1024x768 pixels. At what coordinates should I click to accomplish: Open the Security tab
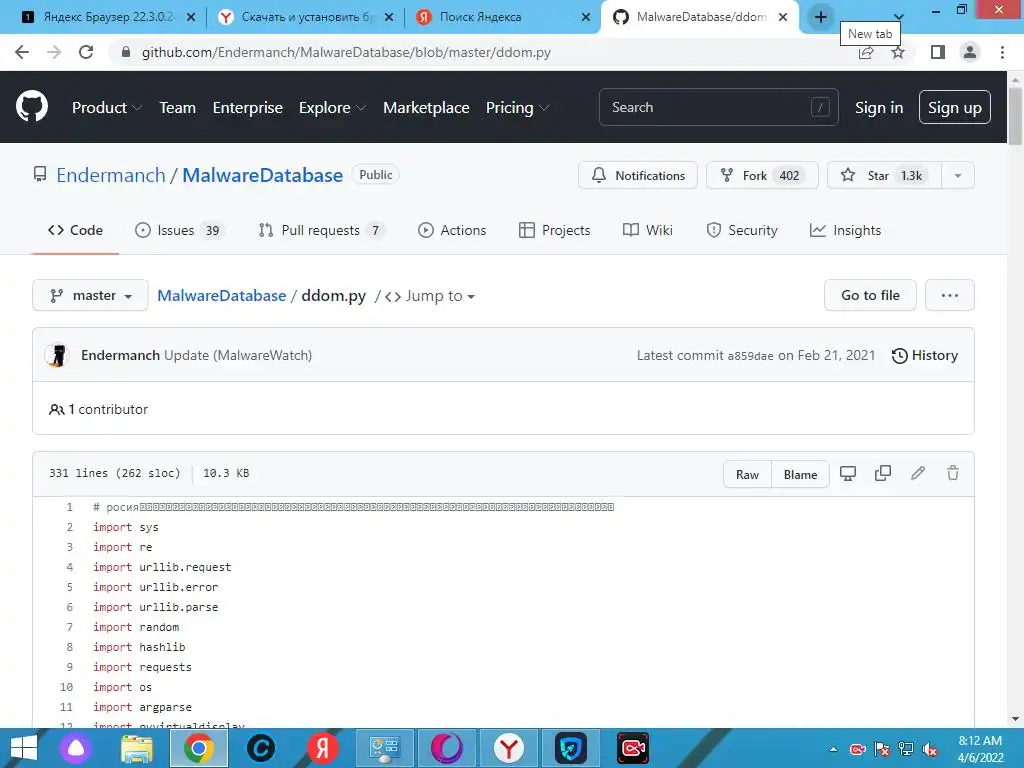742,230
